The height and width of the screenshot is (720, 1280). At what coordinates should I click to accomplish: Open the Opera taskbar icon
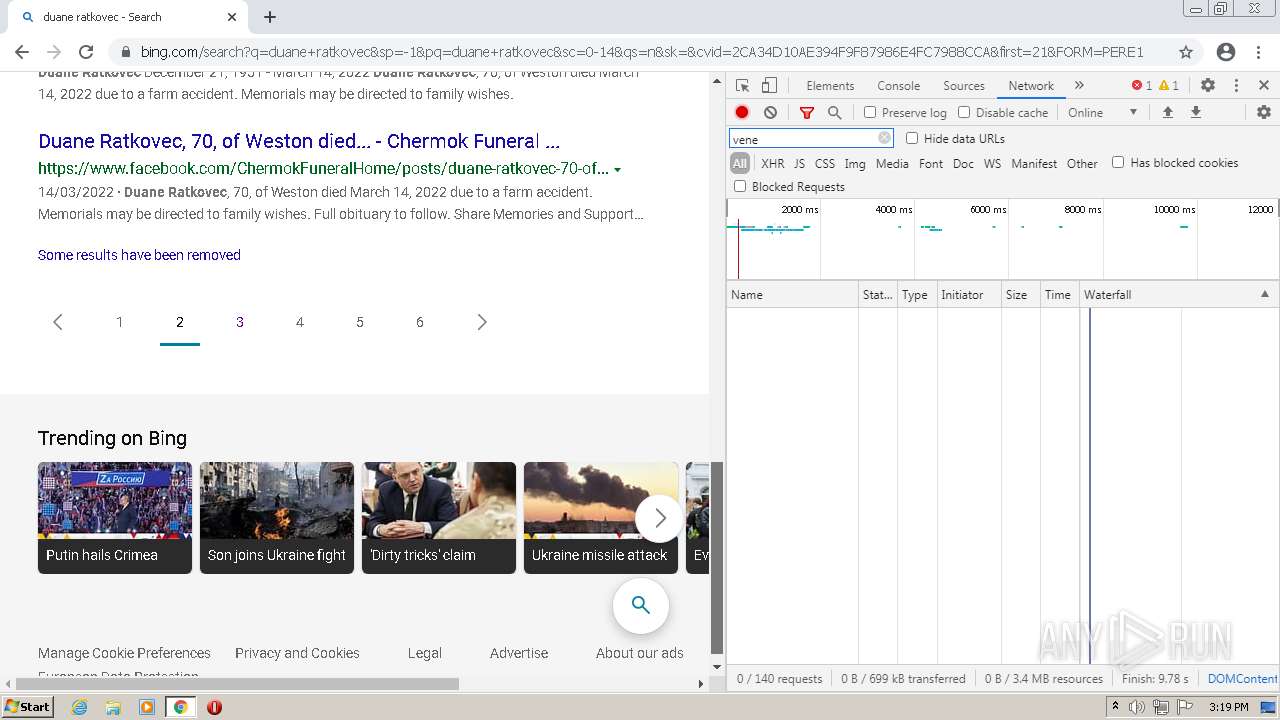[x=214, y=707]
